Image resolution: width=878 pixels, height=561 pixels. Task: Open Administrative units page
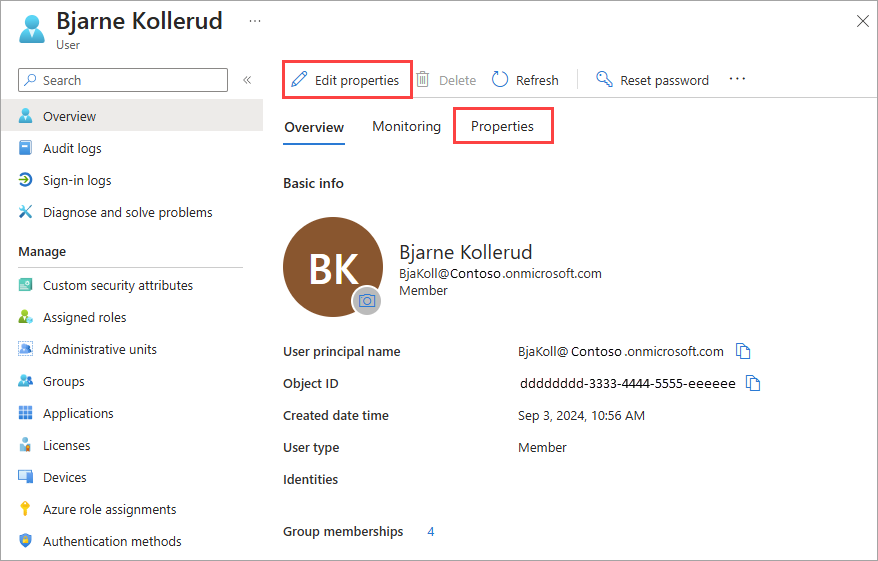(132, 349)
